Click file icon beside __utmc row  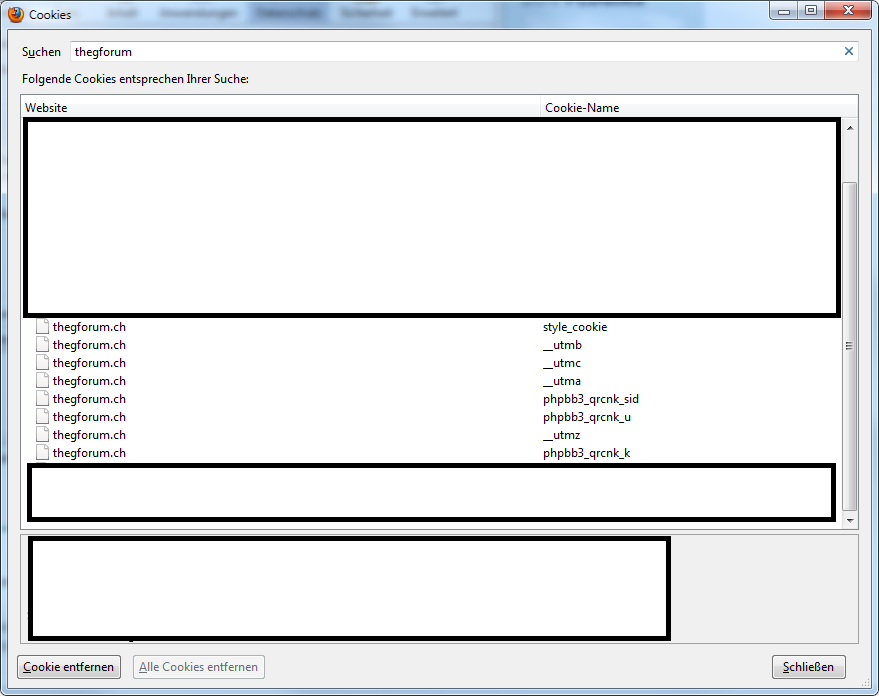42,362
